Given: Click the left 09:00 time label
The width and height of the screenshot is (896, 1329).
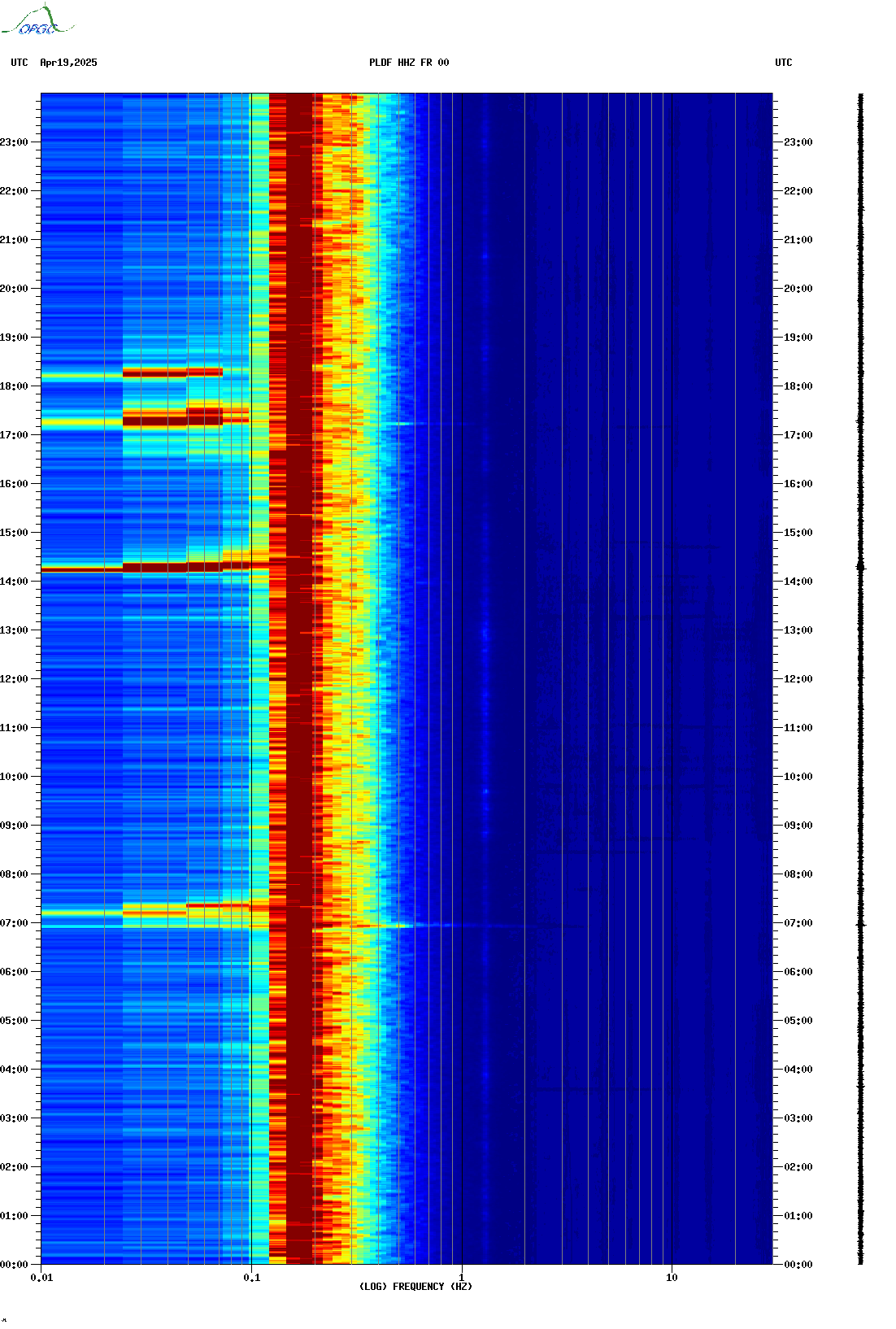Looking at the screenshot, I should pyautogui.click(x=14, y=826).
